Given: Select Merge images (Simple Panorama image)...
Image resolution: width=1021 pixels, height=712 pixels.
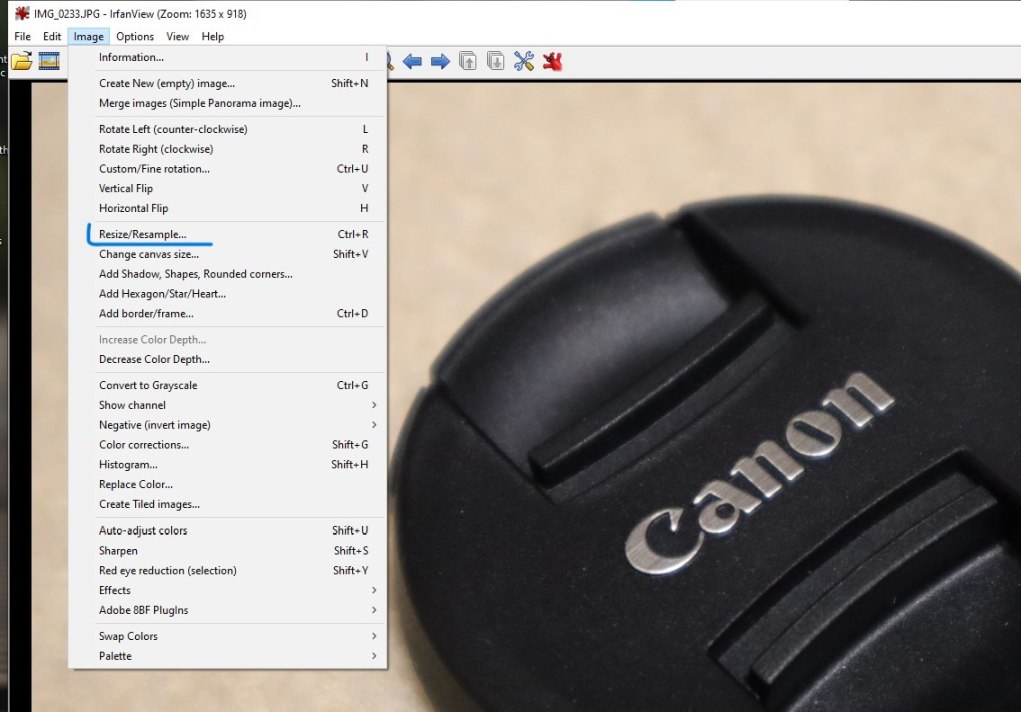Looking at the screenshot, I should click(227, 103).
